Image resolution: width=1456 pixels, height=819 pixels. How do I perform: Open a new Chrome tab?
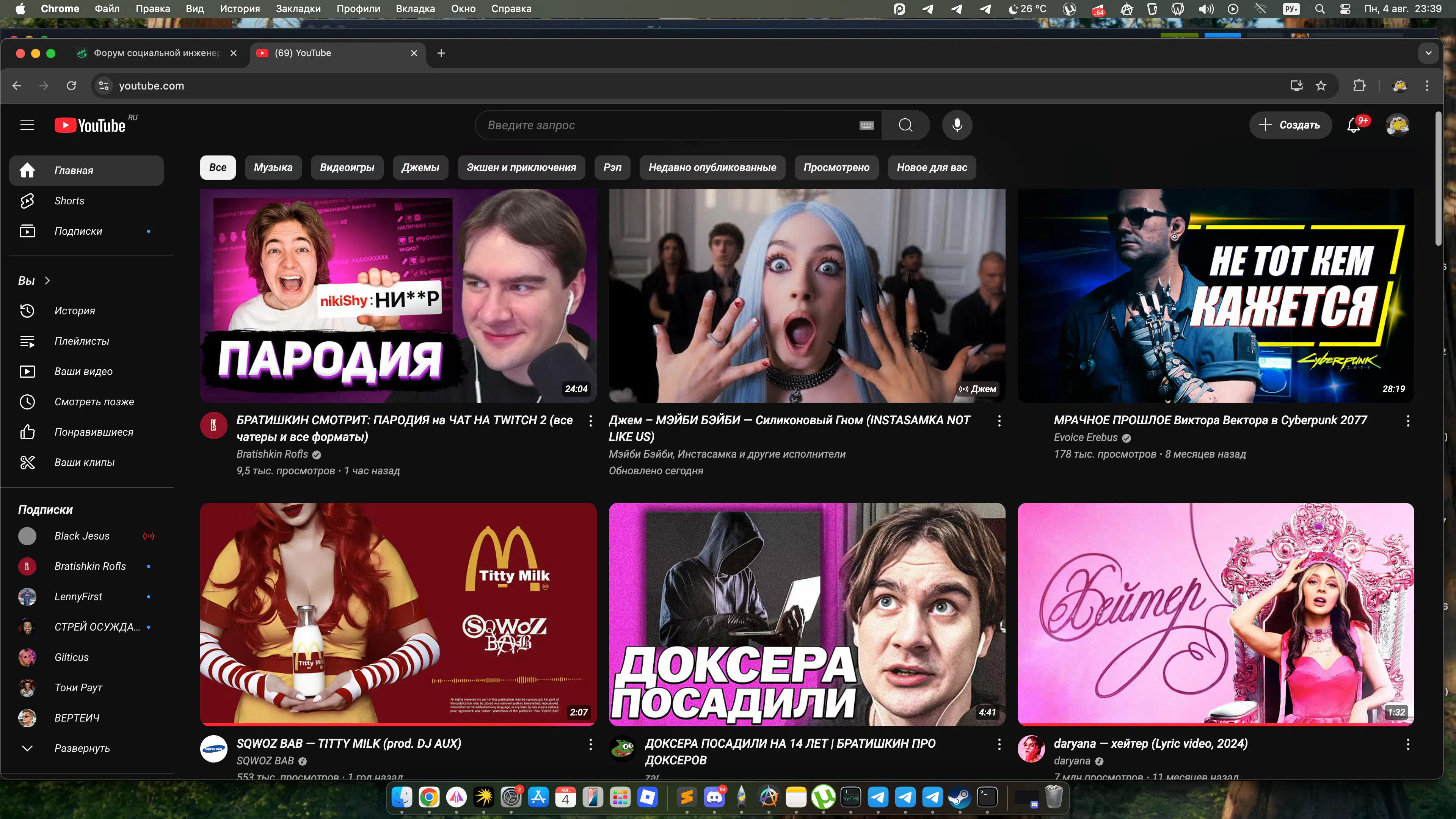coord(441,53)
